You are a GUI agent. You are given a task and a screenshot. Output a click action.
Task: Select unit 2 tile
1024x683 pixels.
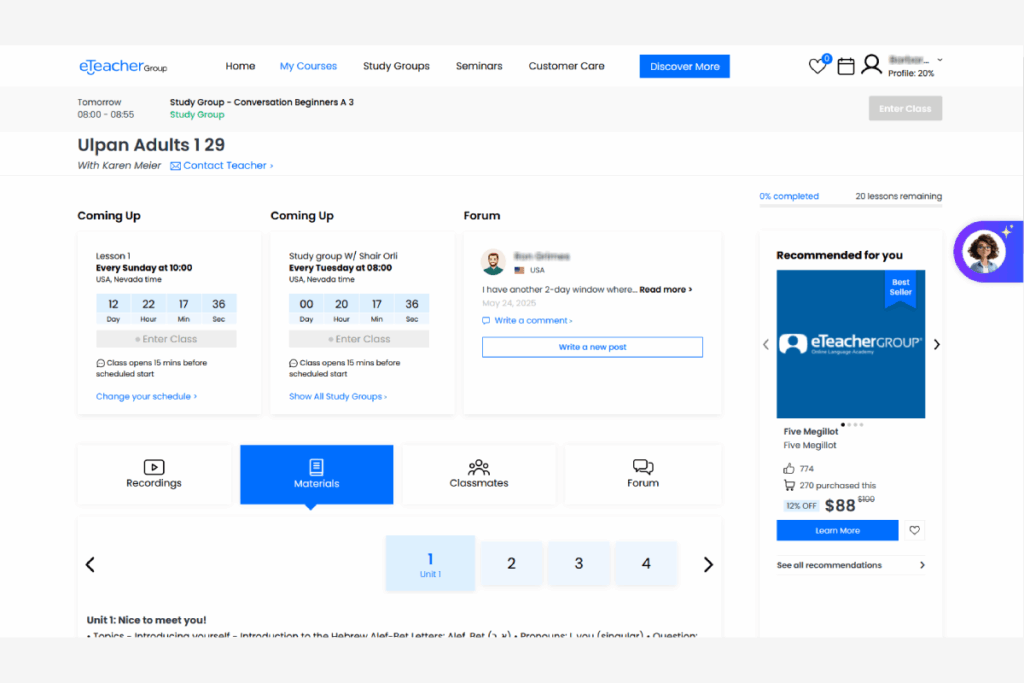pyautogui.click(x=511, y=564)
